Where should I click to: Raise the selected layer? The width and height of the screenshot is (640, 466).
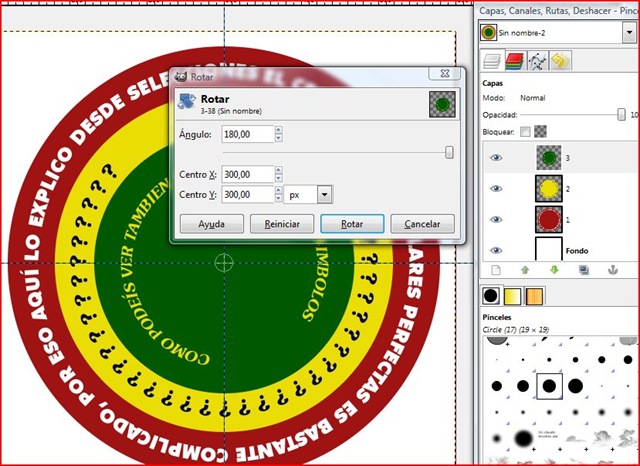coord(525,270)
